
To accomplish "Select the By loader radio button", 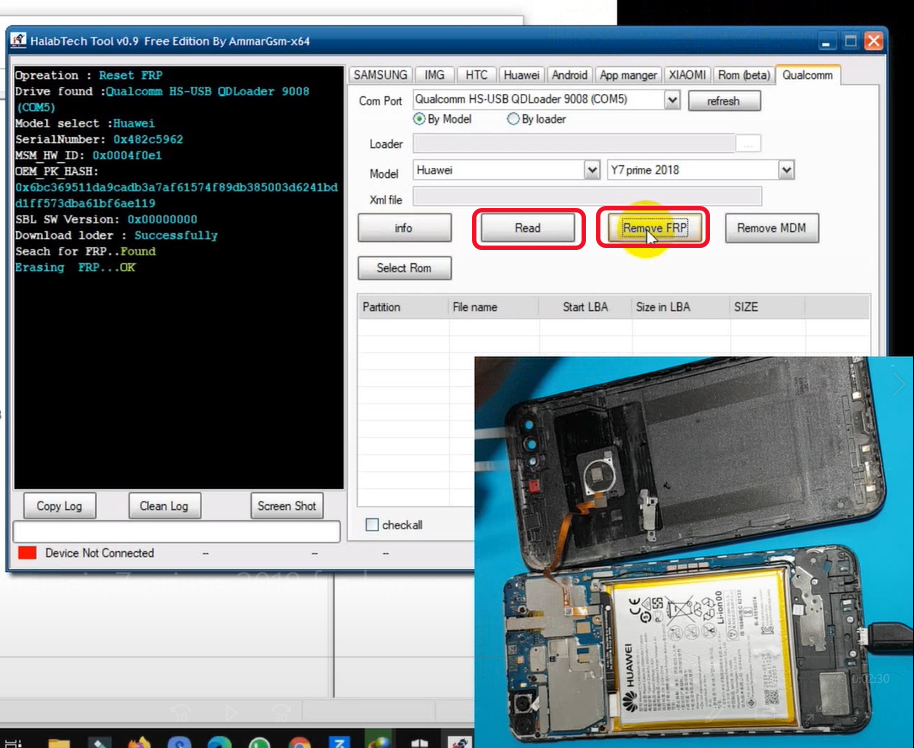I will pos(513,119).
